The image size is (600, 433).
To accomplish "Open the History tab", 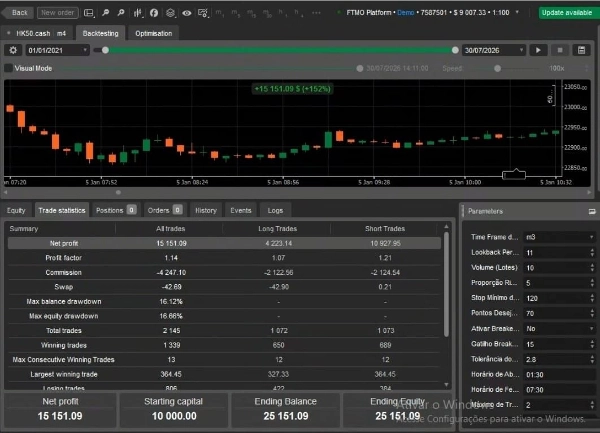I will (206, 210).
